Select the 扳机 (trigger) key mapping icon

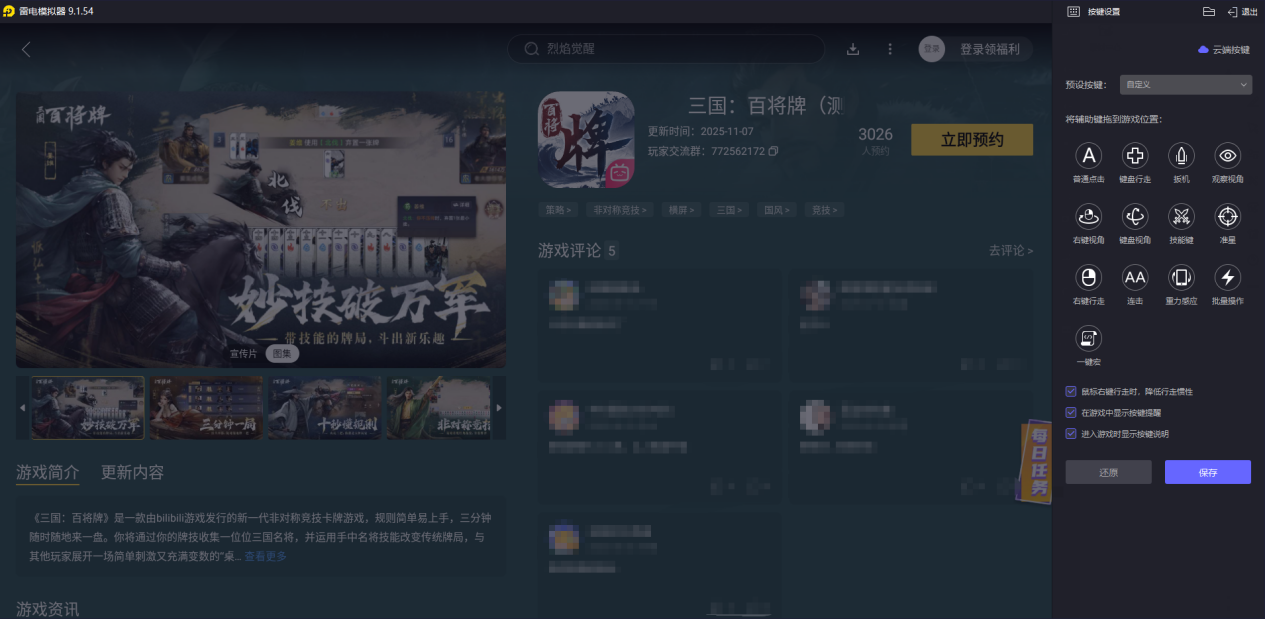click(1181, 156)
